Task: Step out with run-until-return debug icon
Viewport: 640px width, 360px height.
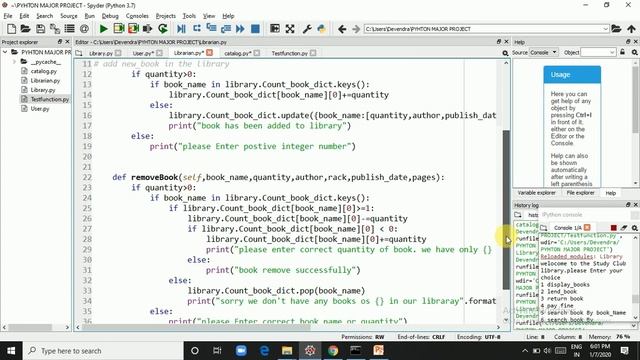Action: coord(226,29)
